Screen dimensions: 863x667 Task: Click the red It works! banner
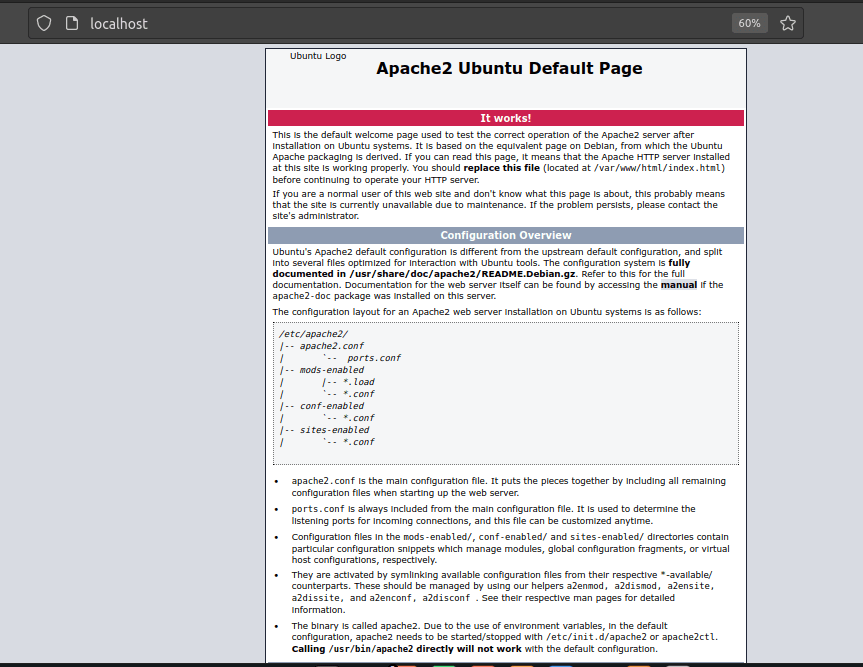coord(506,118)
